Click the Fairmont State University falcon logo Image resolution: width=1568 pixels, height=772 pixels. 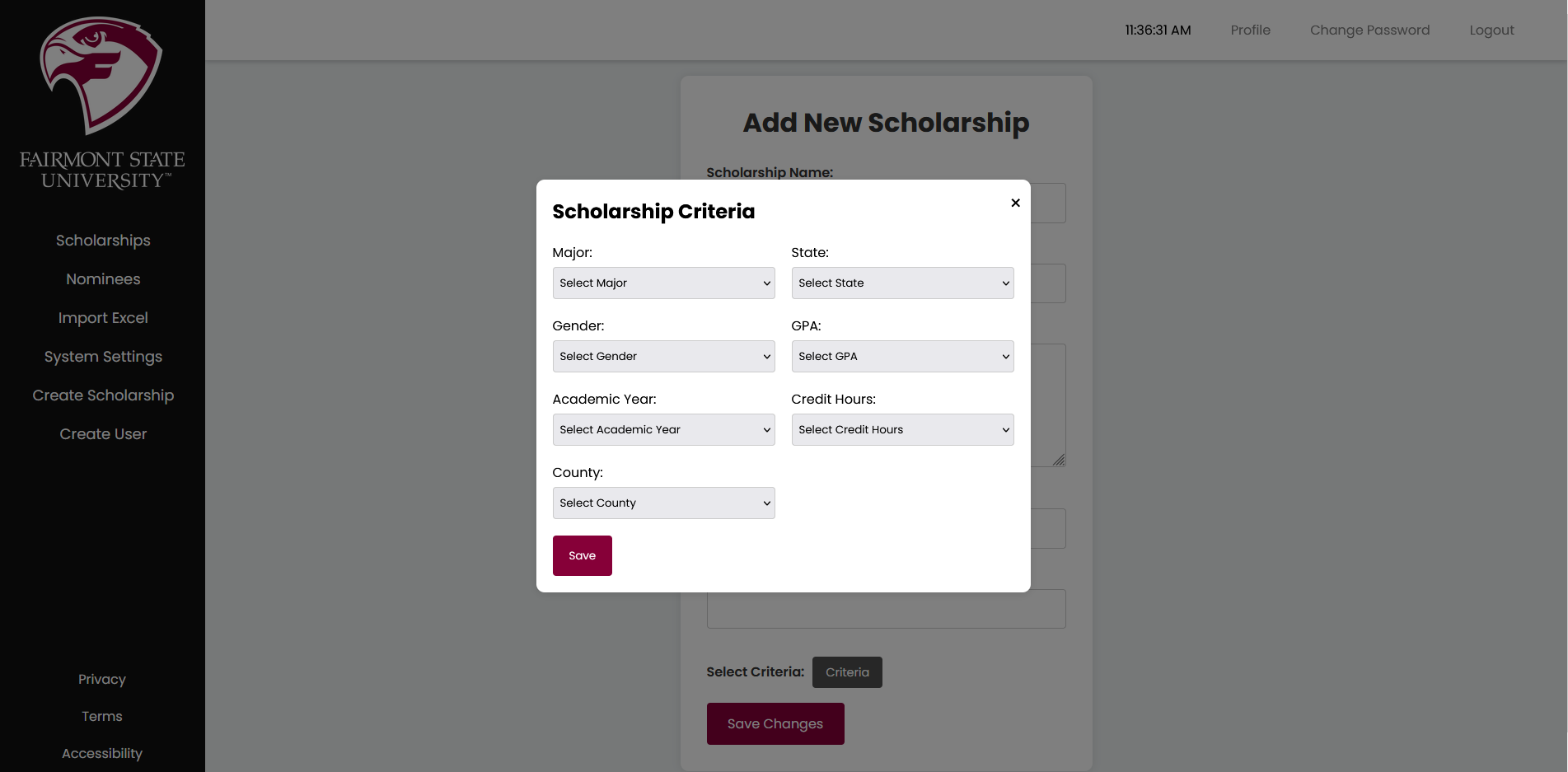101,76
